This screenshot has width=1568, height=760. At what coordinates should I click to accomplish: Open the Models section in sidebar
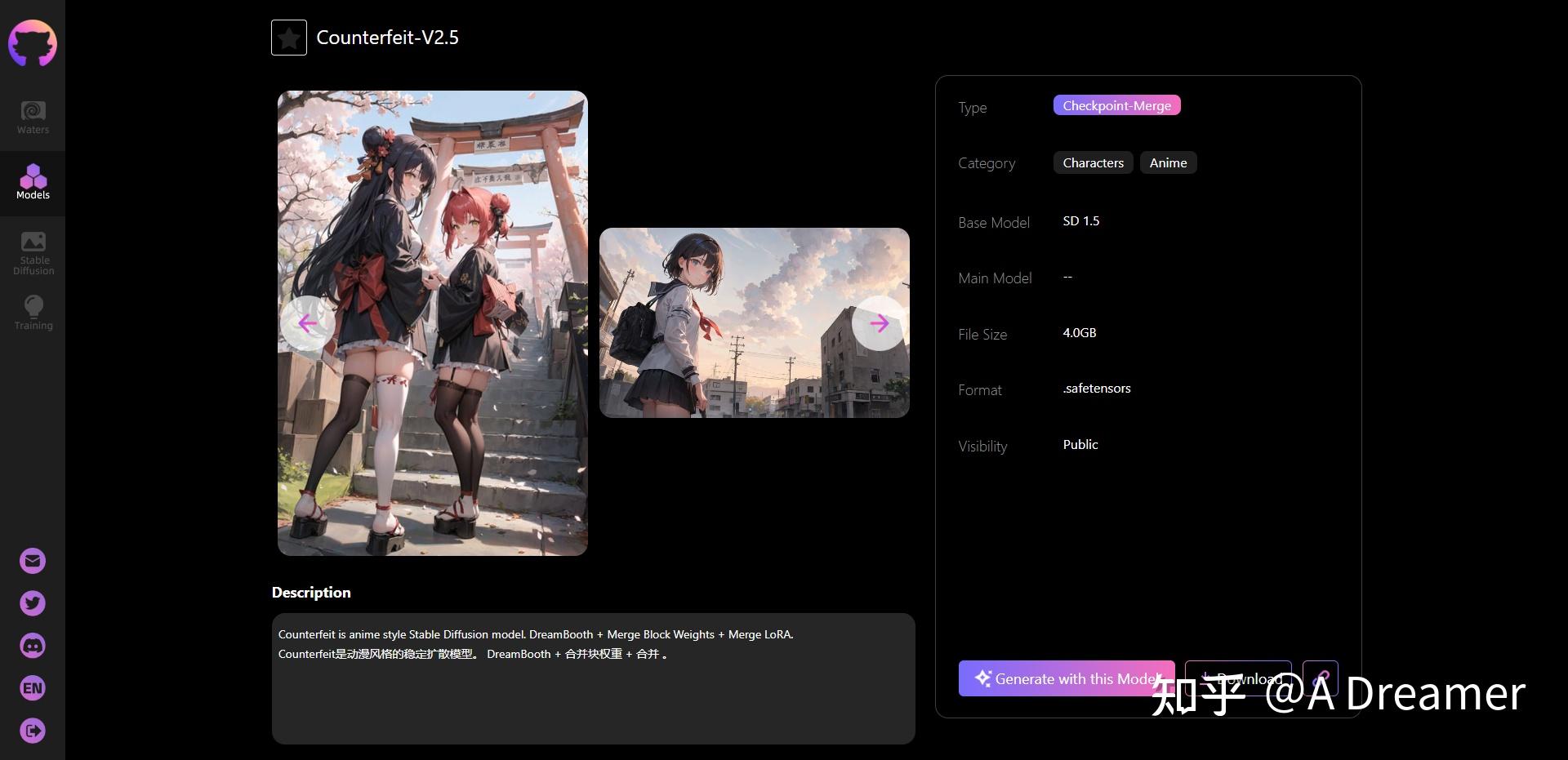(x=33, y=183)
